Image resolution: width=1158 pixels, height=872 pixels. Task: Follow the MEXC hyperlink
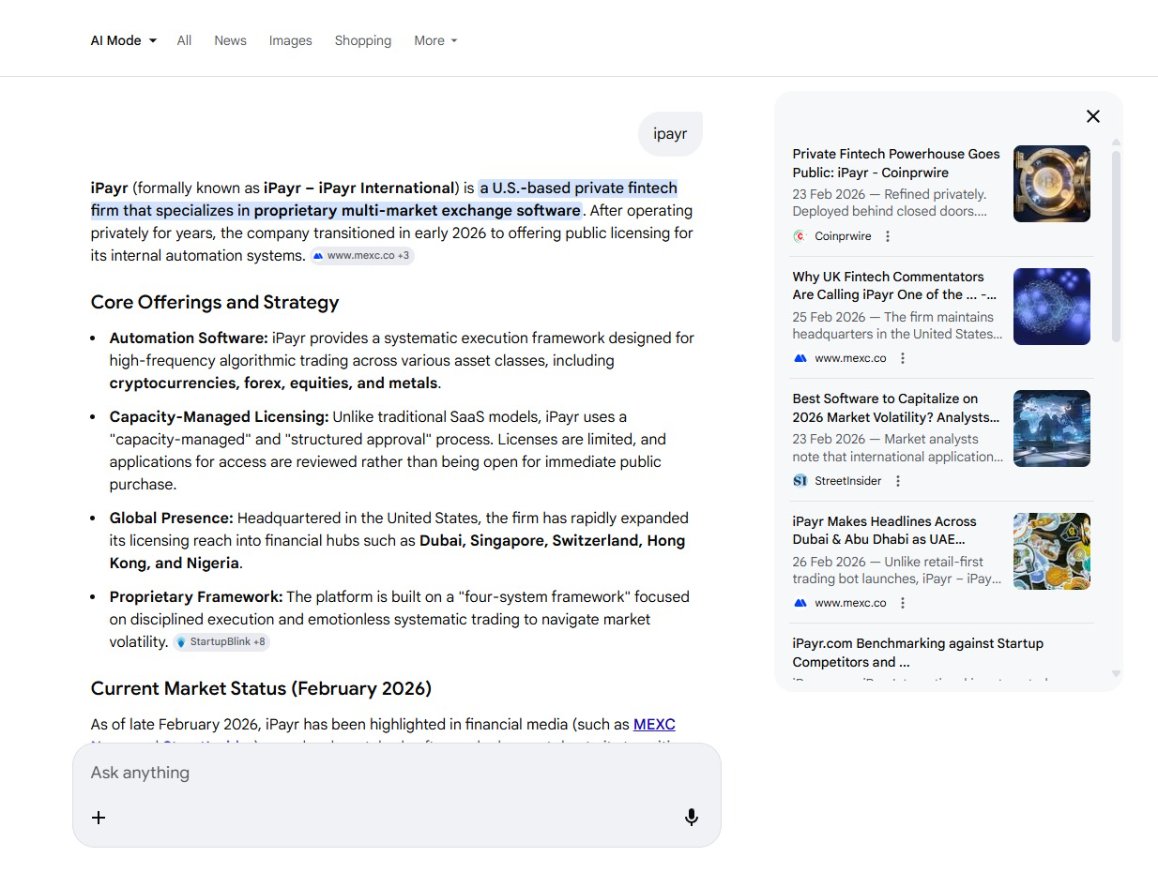(x=654, y=724)
